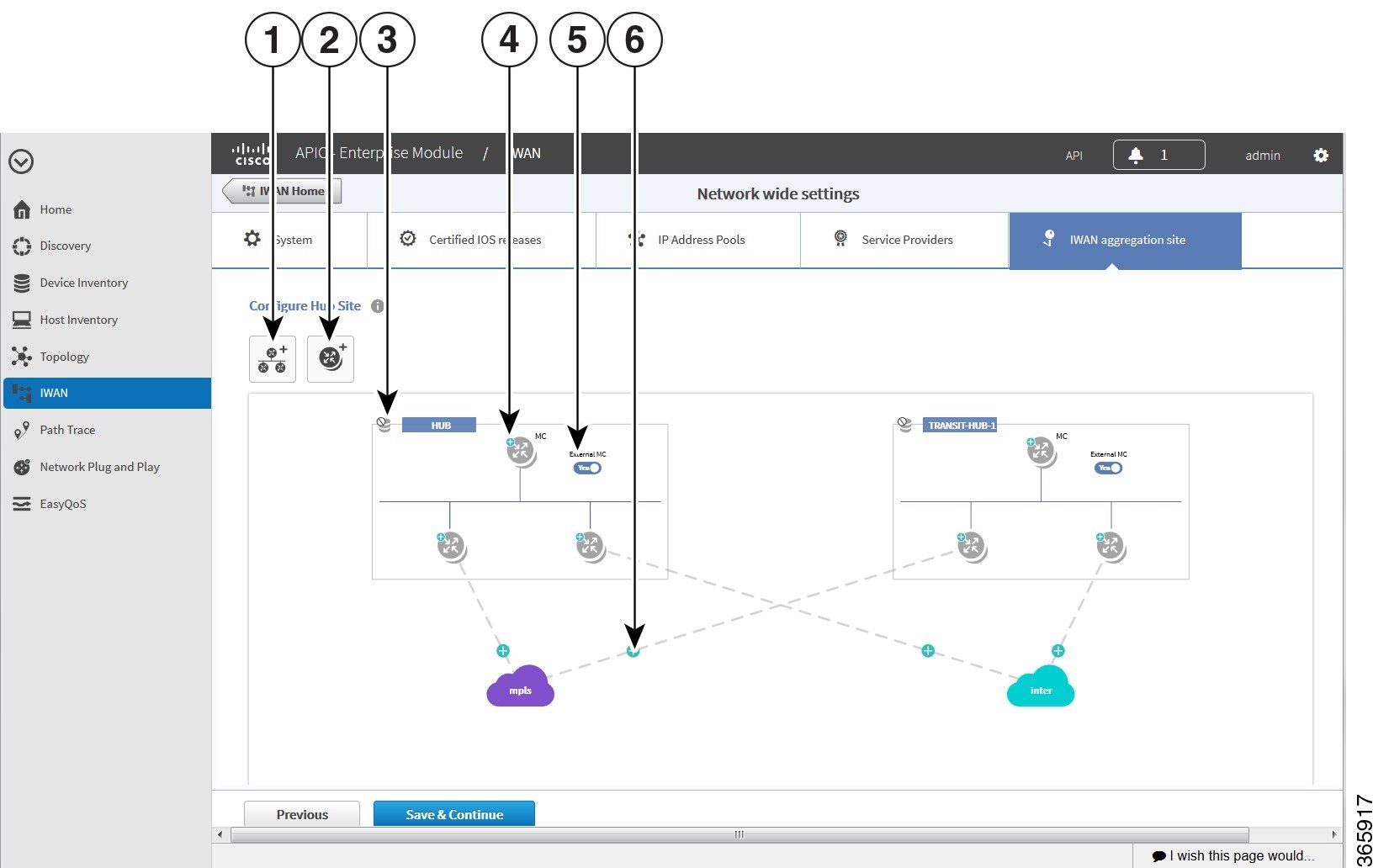This screenshot has width=1373, height=868.
Task: Click the left border router in HUB
Action: pyautogui.click(x=451, y=547)
